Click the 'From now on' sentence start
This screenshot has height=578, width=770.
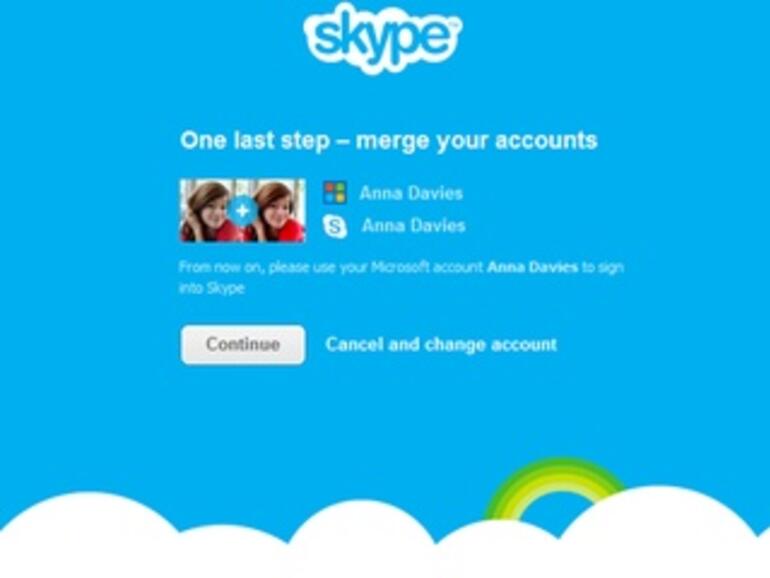(x=220, y=267)
